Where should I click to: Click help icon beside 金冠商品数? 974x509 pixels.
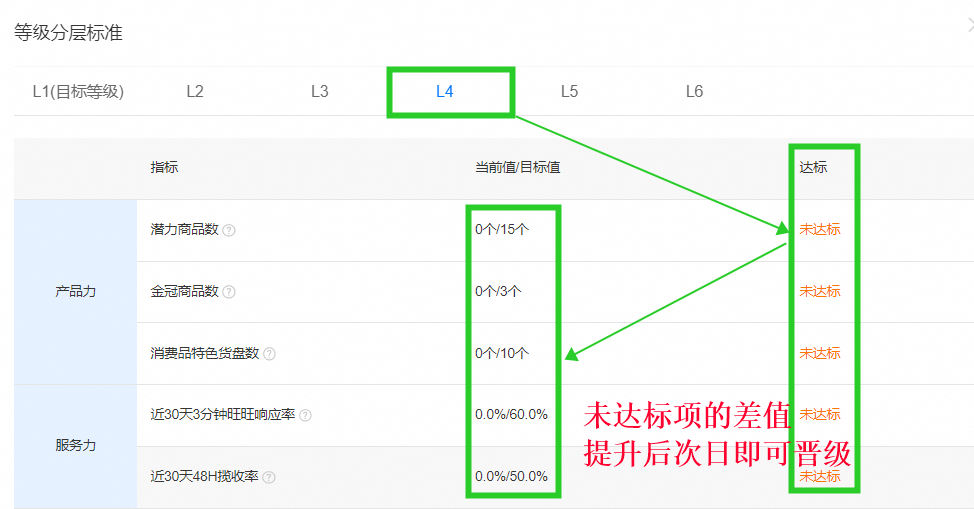[x=229, y=292]
